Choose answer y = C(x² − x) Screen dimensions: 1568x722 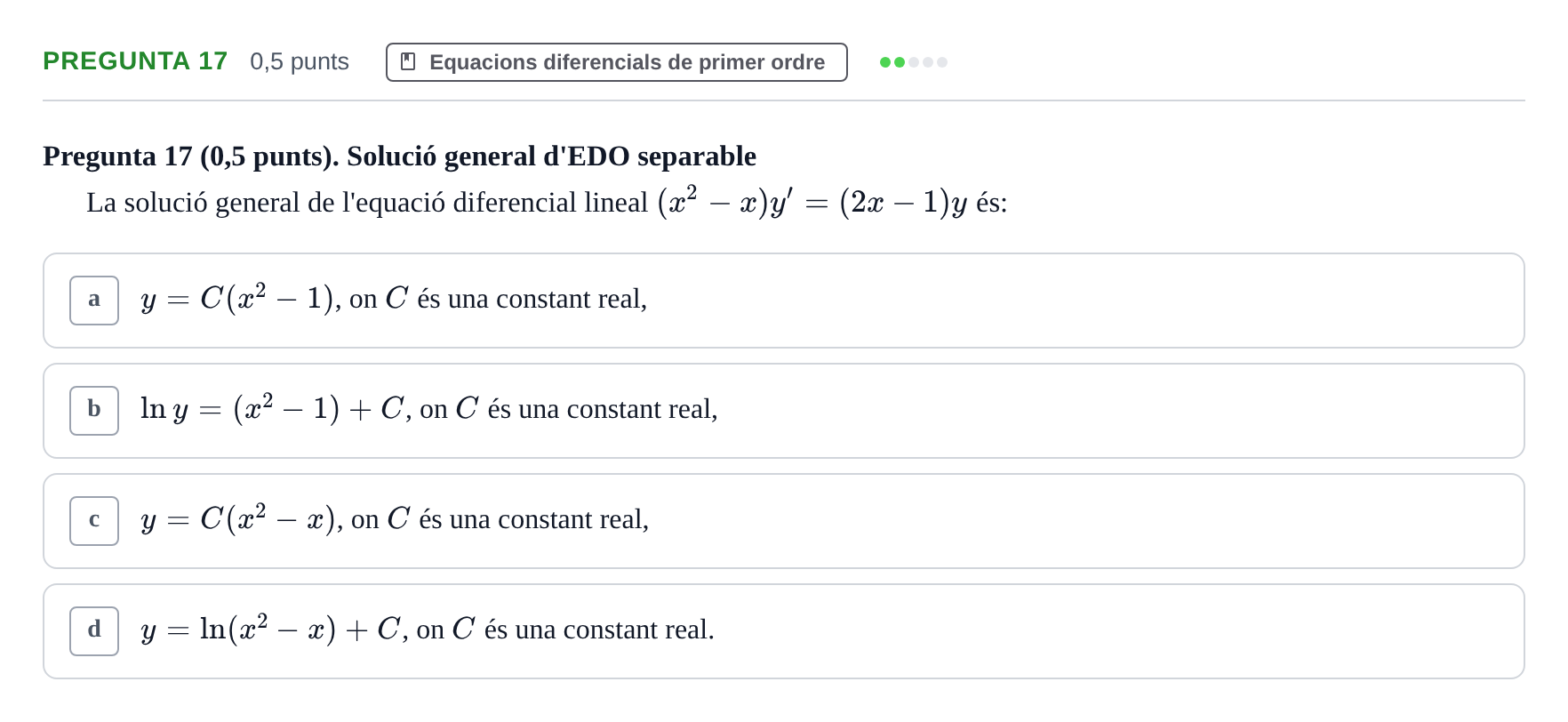pyautogui.click(x=784, y=521)
